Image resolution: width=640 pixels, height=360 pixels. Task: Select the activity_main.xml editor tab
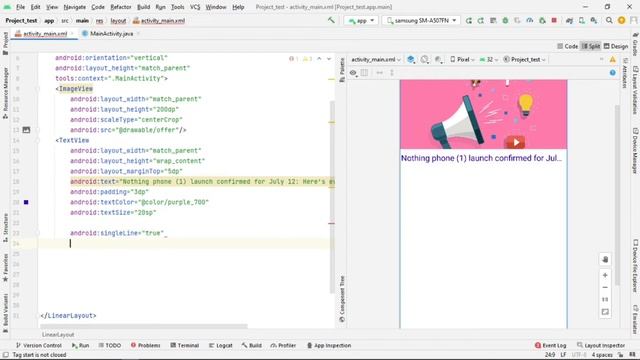[44, 33]
